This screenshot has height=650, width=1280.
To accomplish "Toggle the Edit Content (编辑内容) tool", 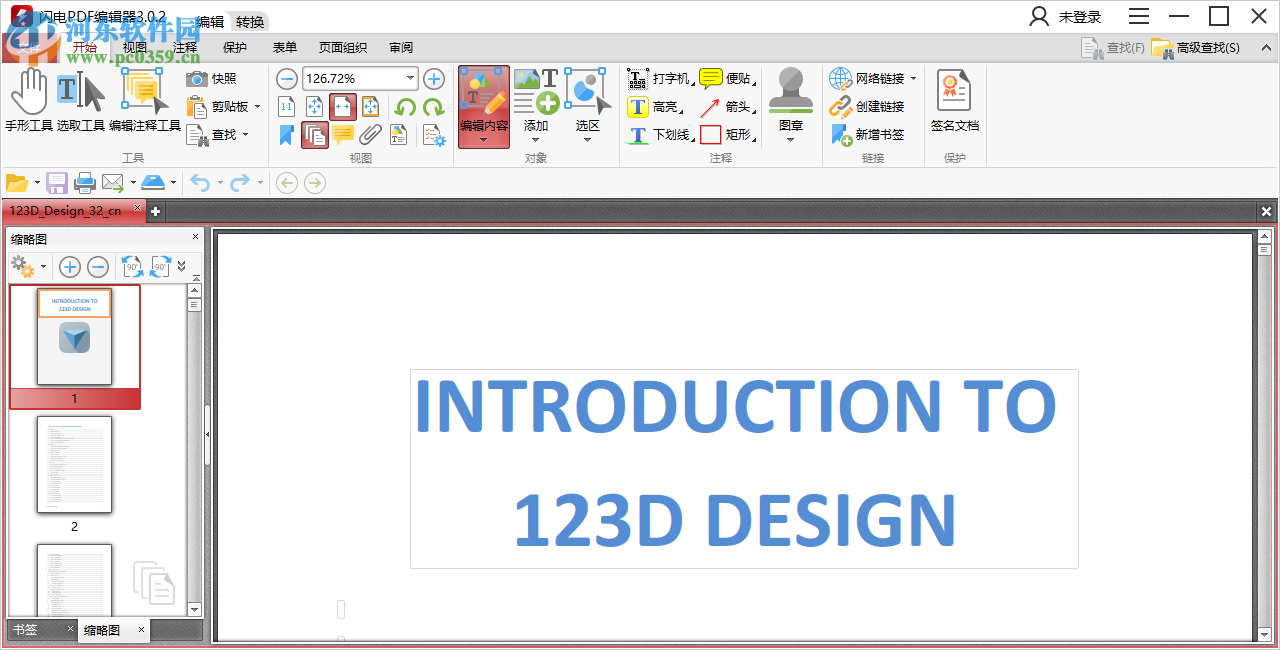I will click(x=484, y=107).
